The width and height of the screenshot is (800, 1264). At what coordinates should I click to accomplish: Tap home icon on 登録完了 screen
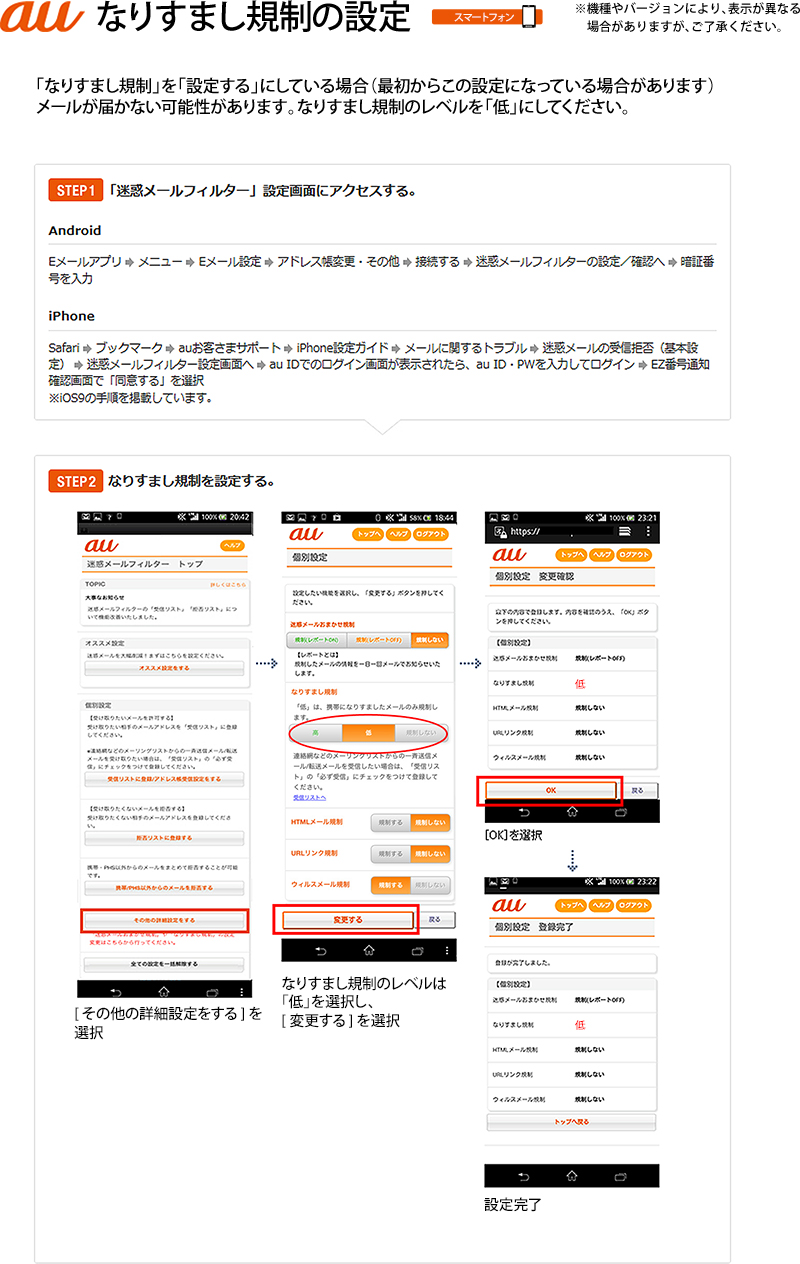pyautogui.click(x=571, y=1175)
